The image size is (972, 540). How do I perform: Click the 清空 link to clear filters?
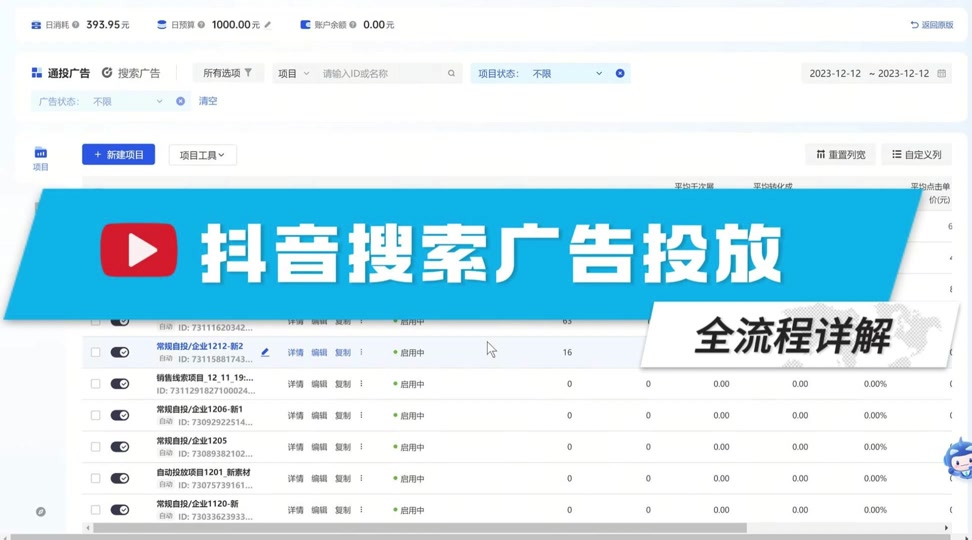208,101
